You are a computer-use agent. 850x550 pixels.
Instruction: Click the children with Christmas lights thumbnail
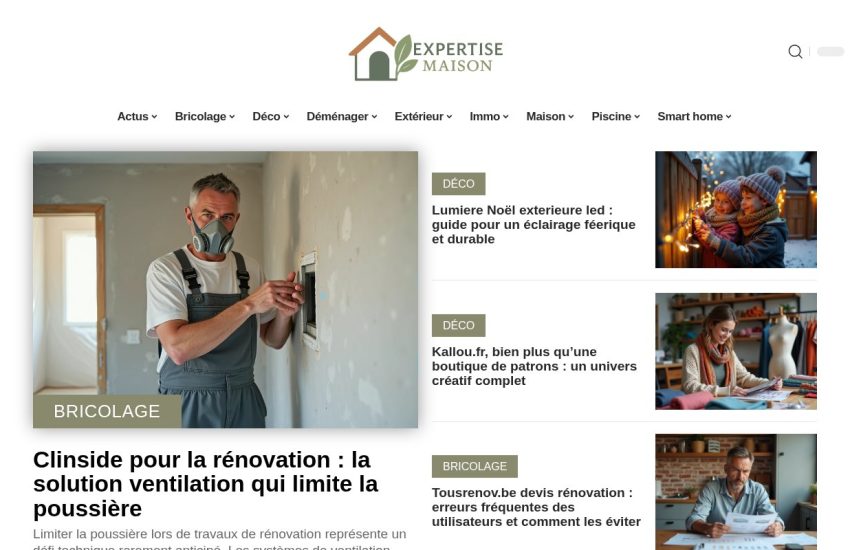coord(736,209)
